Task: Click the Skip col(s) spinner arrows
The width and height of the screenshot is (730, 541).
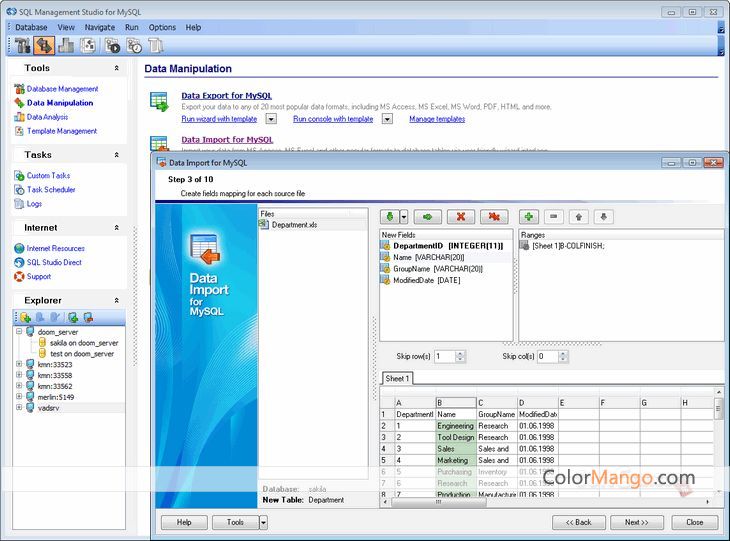Action: 563,357
